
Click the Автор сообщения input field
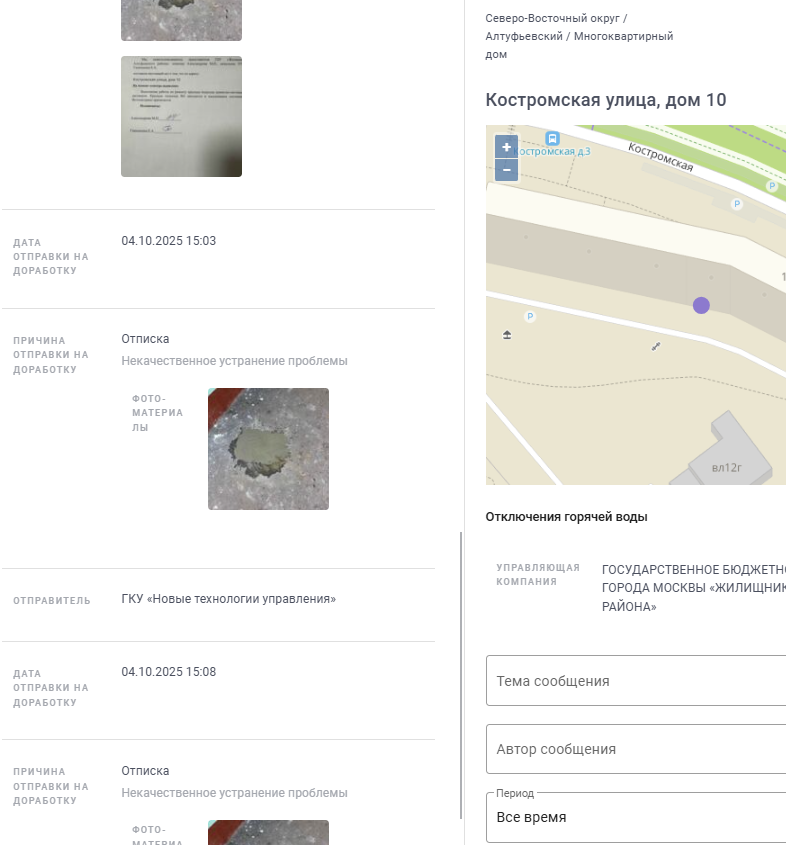636,749
